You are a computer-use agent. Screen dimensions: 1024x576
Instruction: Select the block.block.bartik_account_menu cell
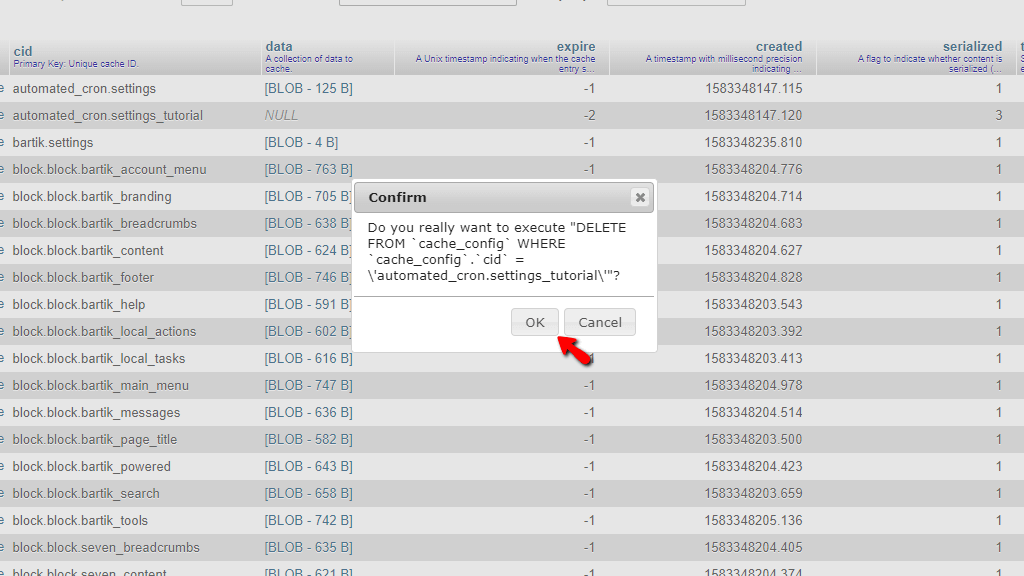tap(109, 170)
